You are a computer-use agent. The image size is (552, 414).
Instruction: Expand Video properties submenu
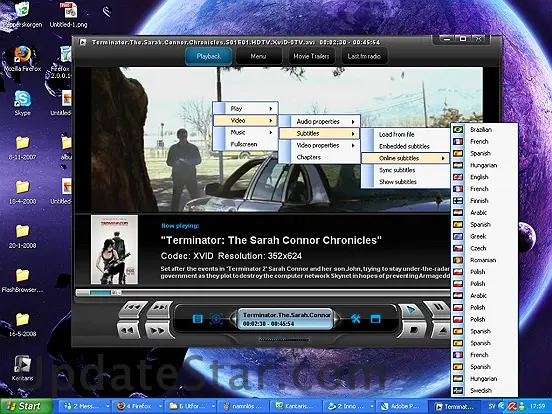click(320, 145)
